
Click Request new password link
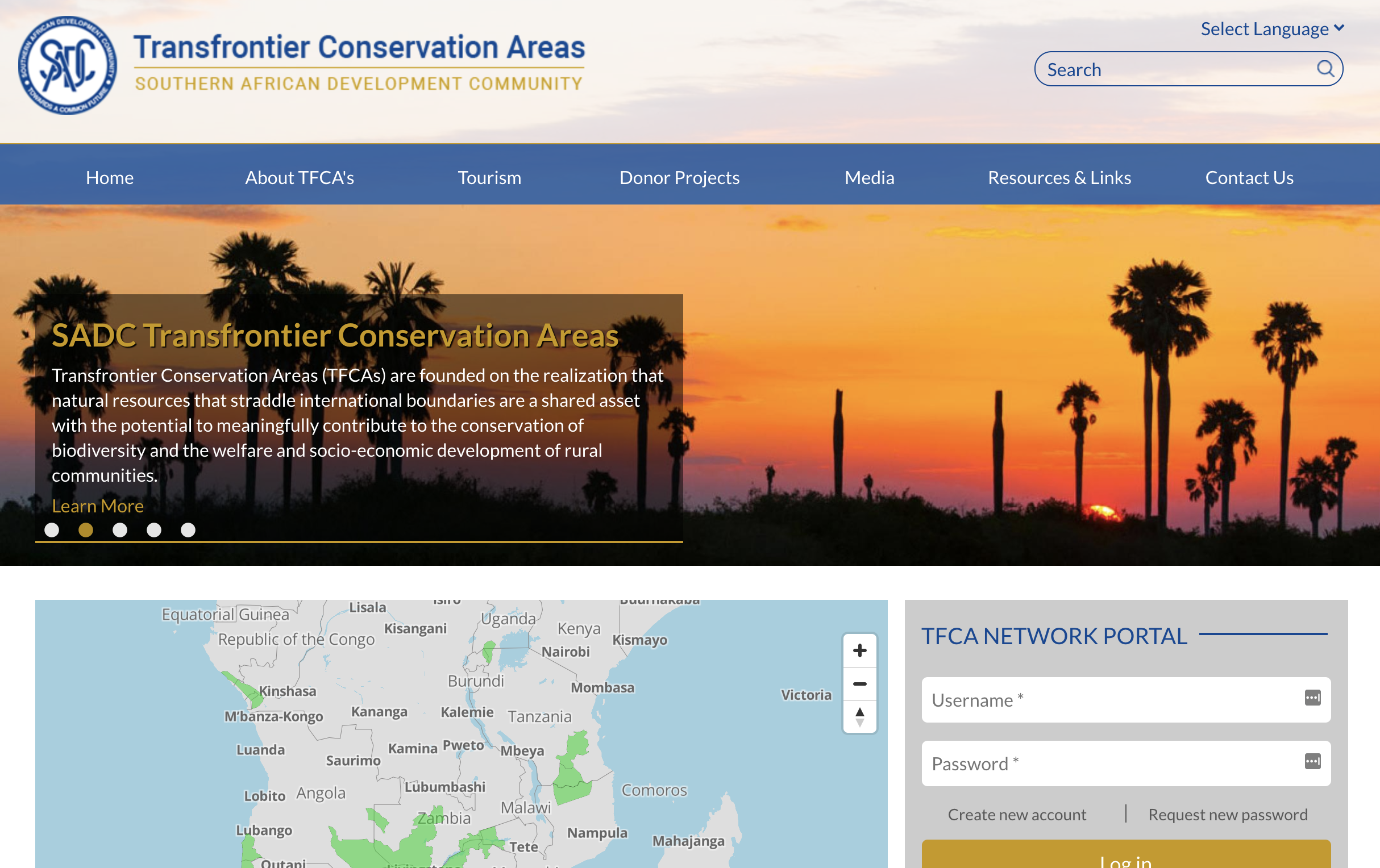(x=1228, y=814)
